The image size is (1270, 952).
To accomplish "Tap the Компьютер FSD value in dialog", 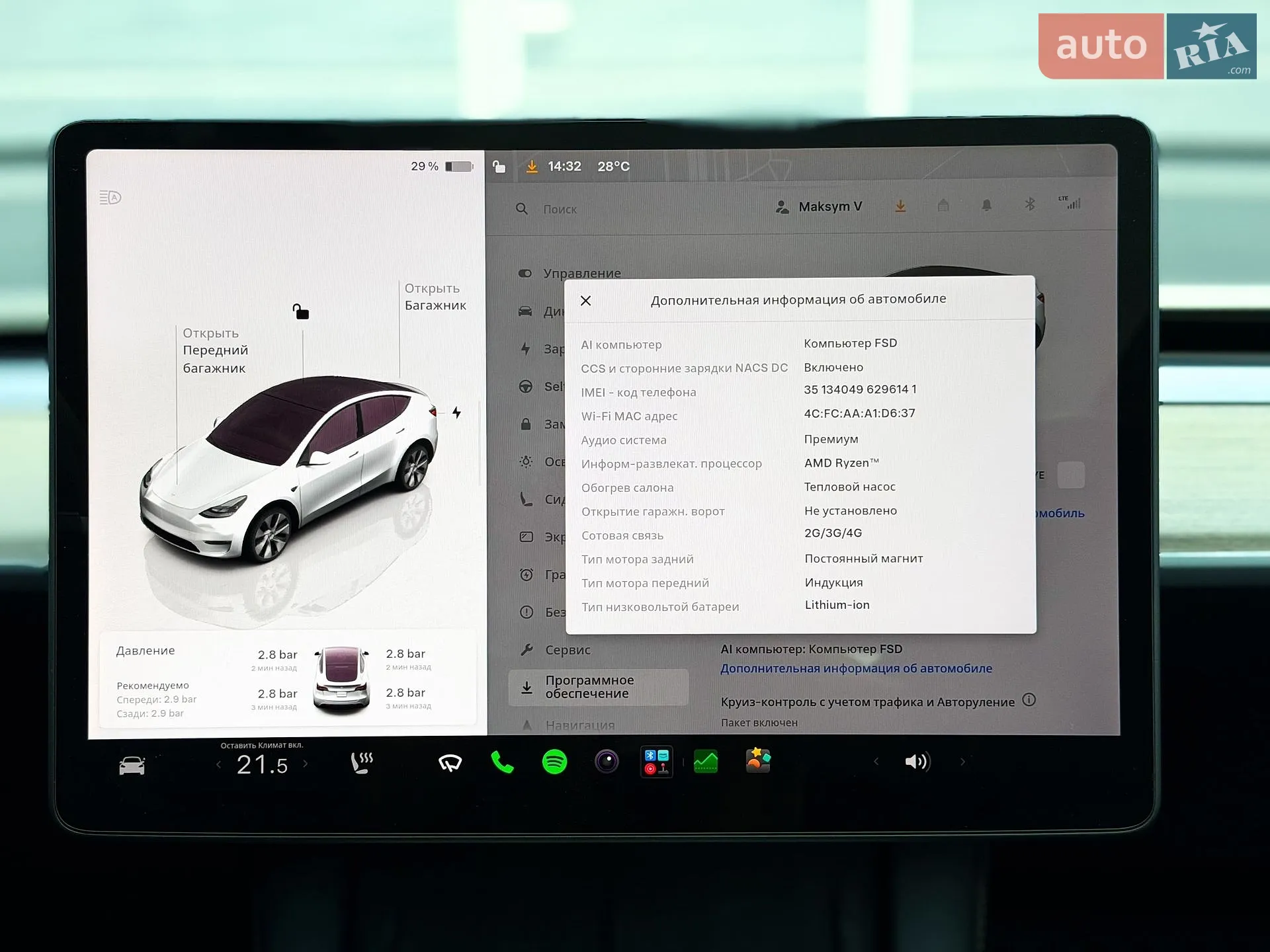I will 850,343.
